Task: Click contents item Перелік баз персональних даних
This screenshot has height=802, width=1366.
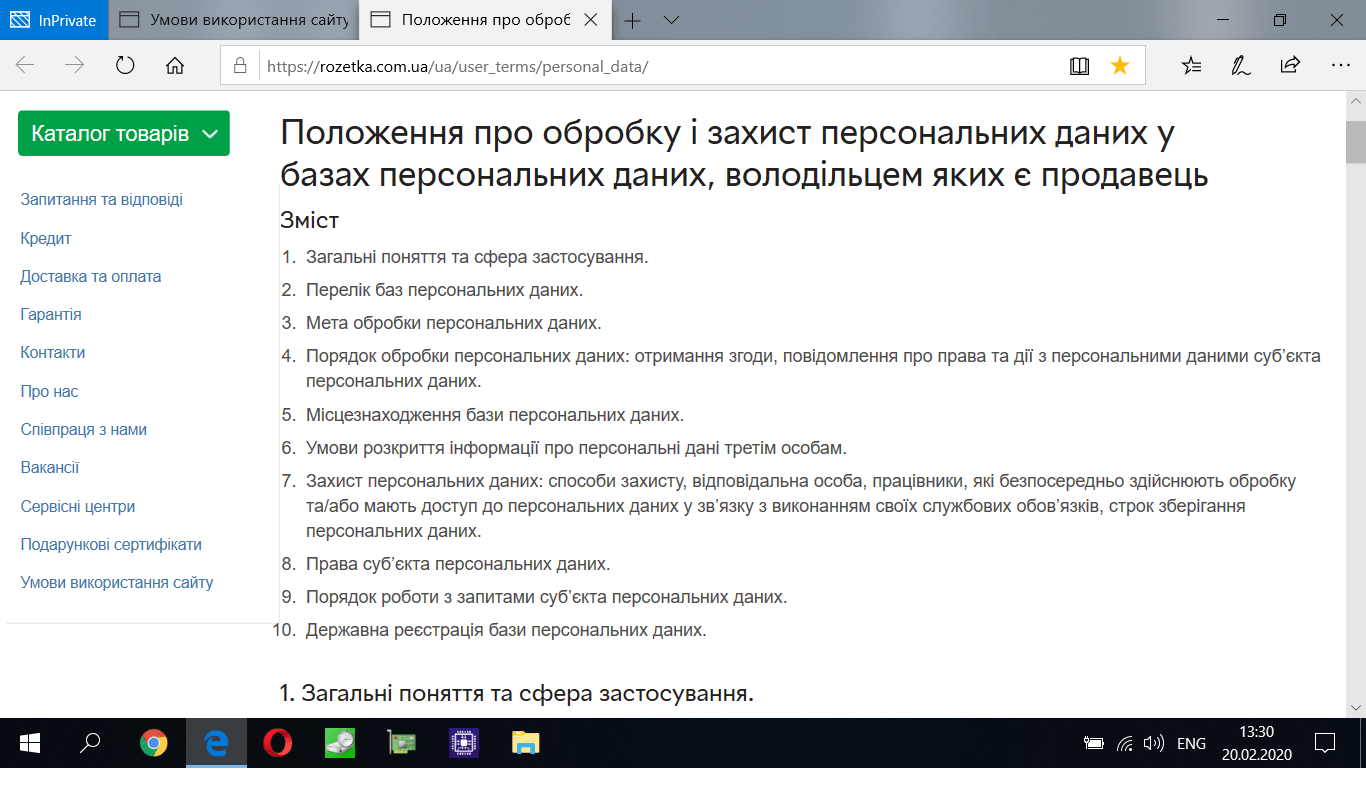Action: 444,290
